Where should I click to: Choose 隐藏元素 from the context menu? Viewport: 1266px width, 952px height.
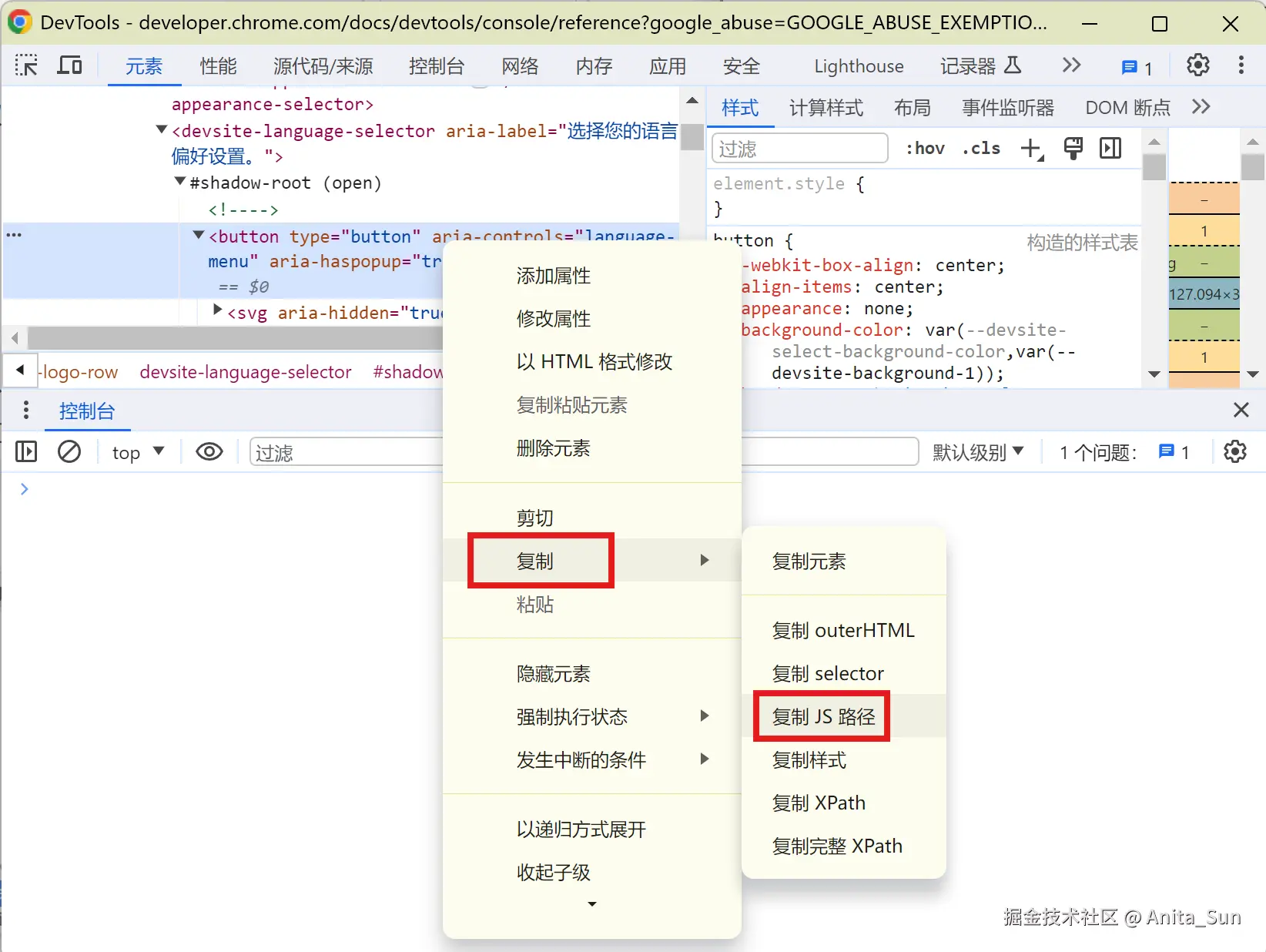(x=592, y=674)
